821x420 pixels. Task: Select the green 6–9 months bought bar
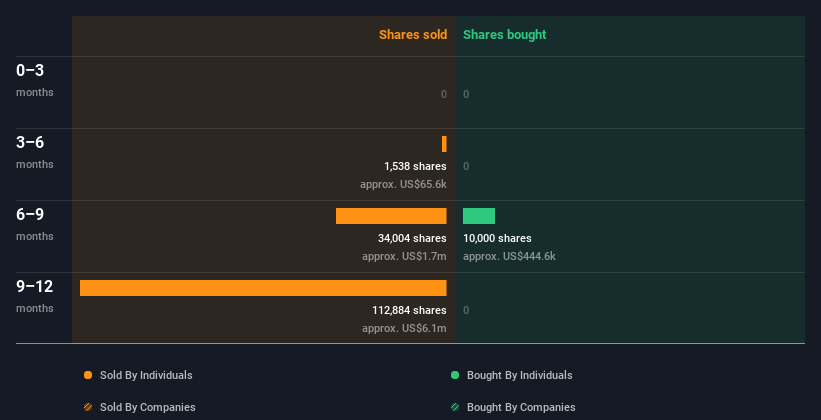pos(479,216)
